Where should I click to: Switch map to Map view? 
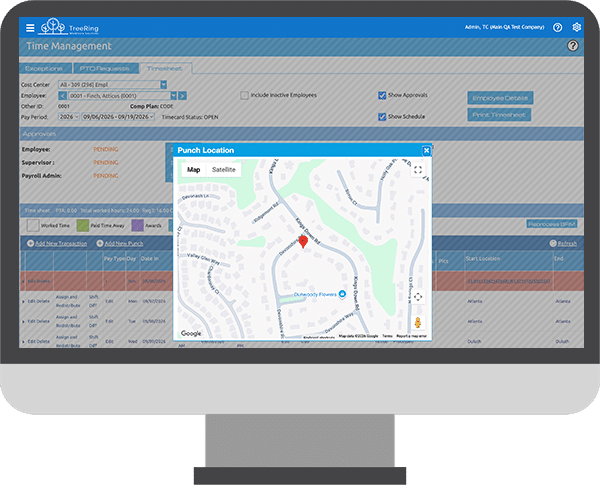[x=194, y=170]
